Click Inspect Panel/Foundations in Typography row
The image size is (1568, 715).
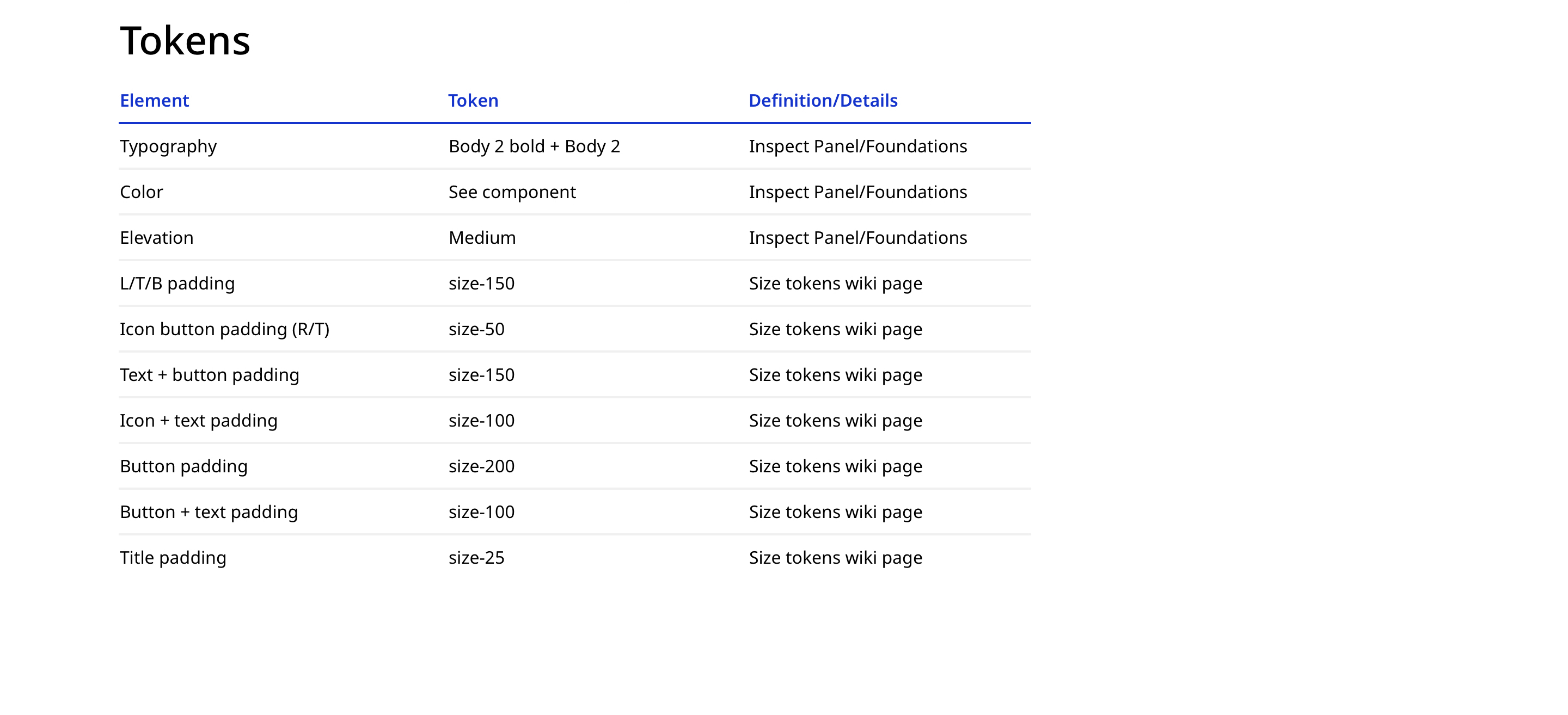pos(857,147)
